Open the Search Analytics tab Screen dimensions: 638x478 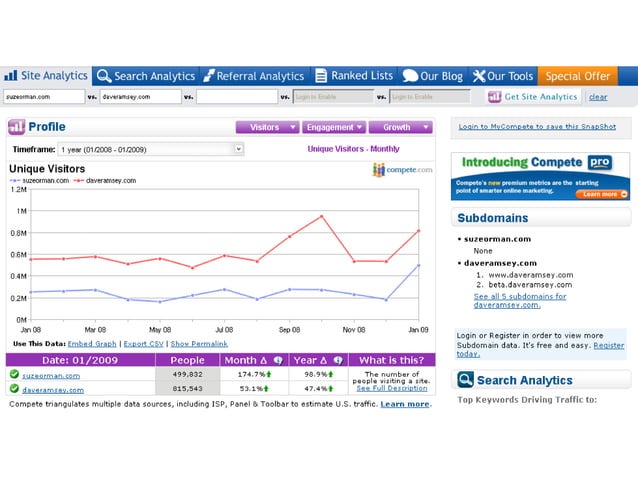point(146,76)
